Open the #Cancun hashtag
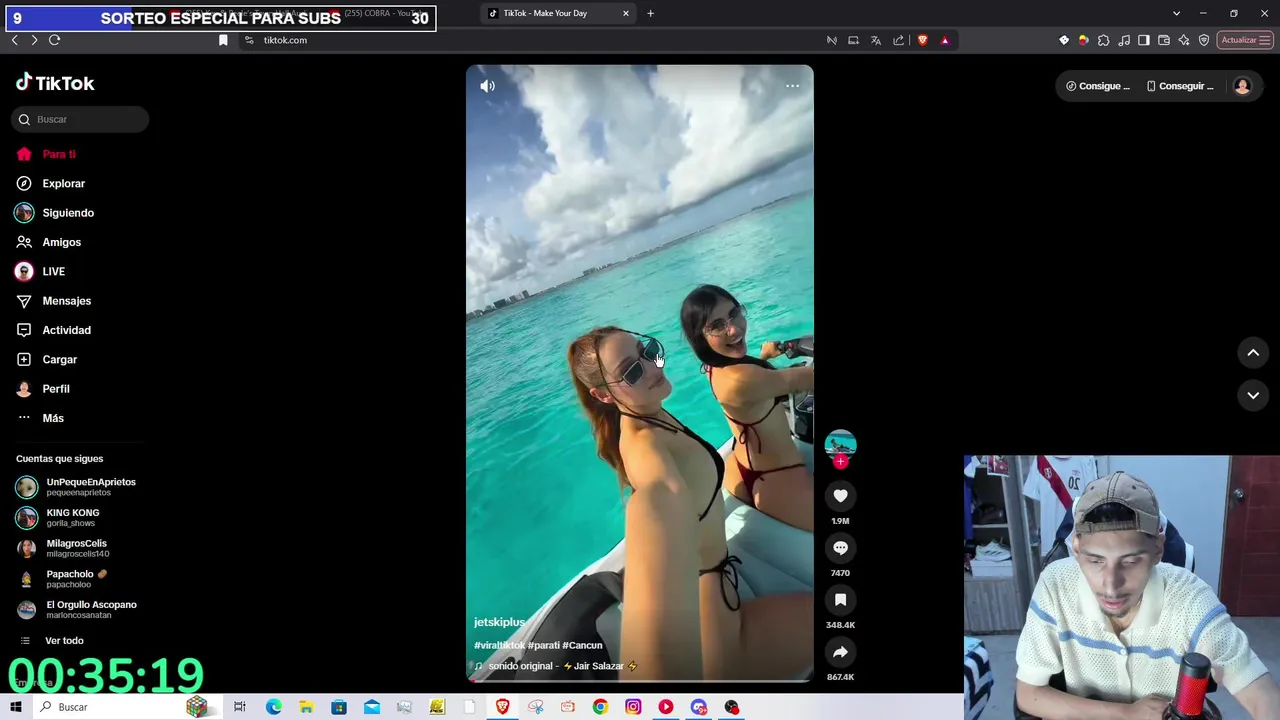 click(582, 645)
